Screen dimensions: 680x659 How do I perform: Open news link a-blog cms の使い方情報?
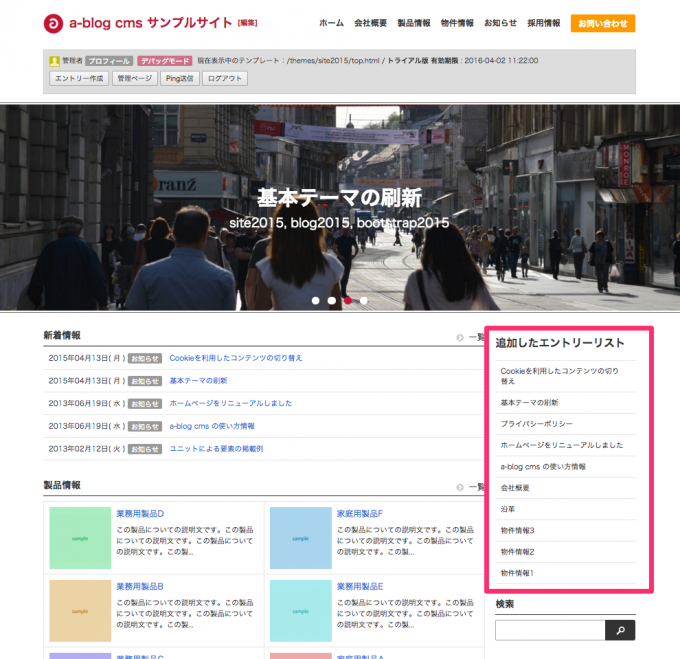[212, 426]
